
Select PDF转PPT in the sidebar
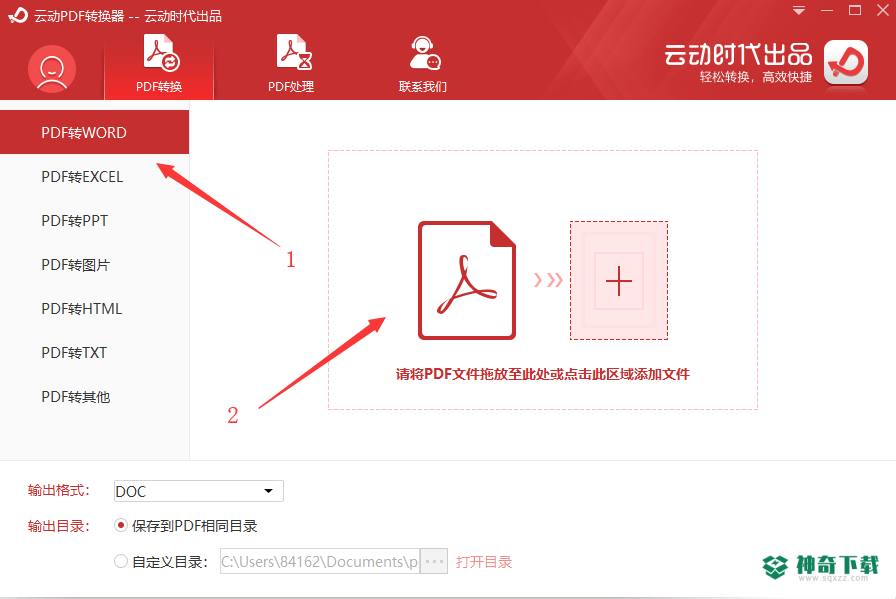[x=94, y=221]
